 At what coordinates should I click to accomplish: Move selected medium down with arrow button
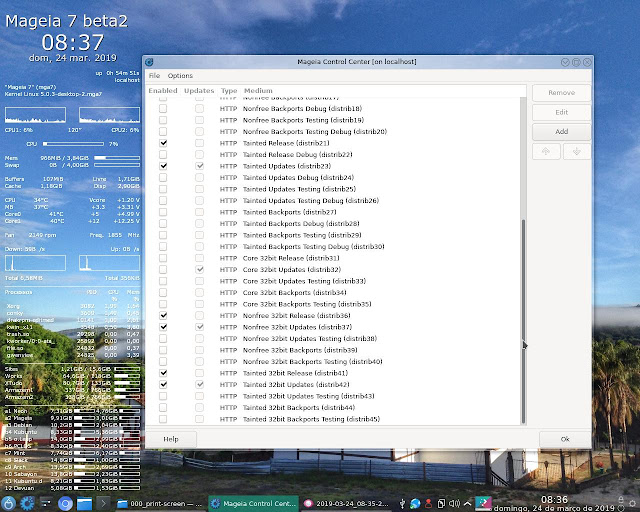coord(577,151)
